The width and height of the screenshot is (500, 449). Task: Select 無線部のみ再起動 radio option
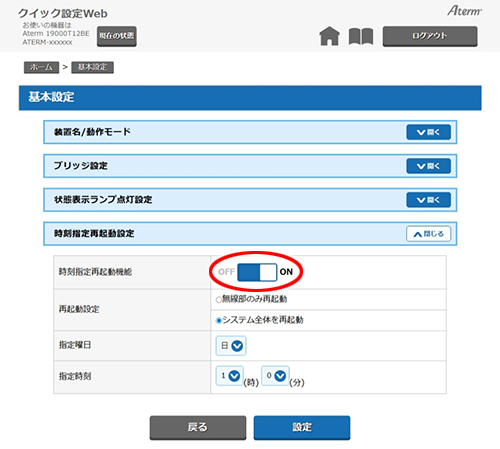[219, 300]
